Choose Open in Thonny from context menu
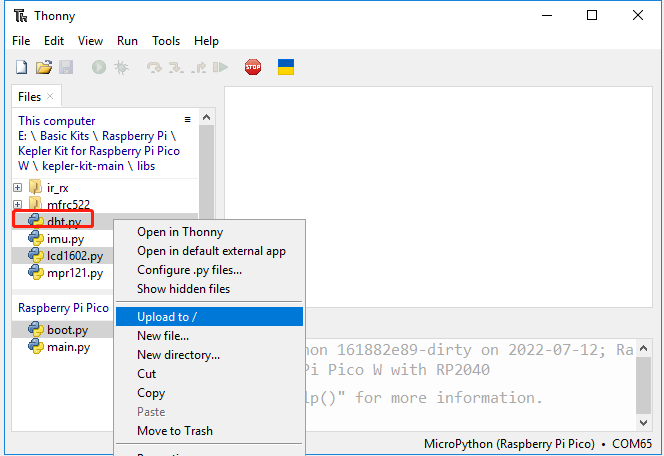664x456 pixels. [x=210, y=232]
